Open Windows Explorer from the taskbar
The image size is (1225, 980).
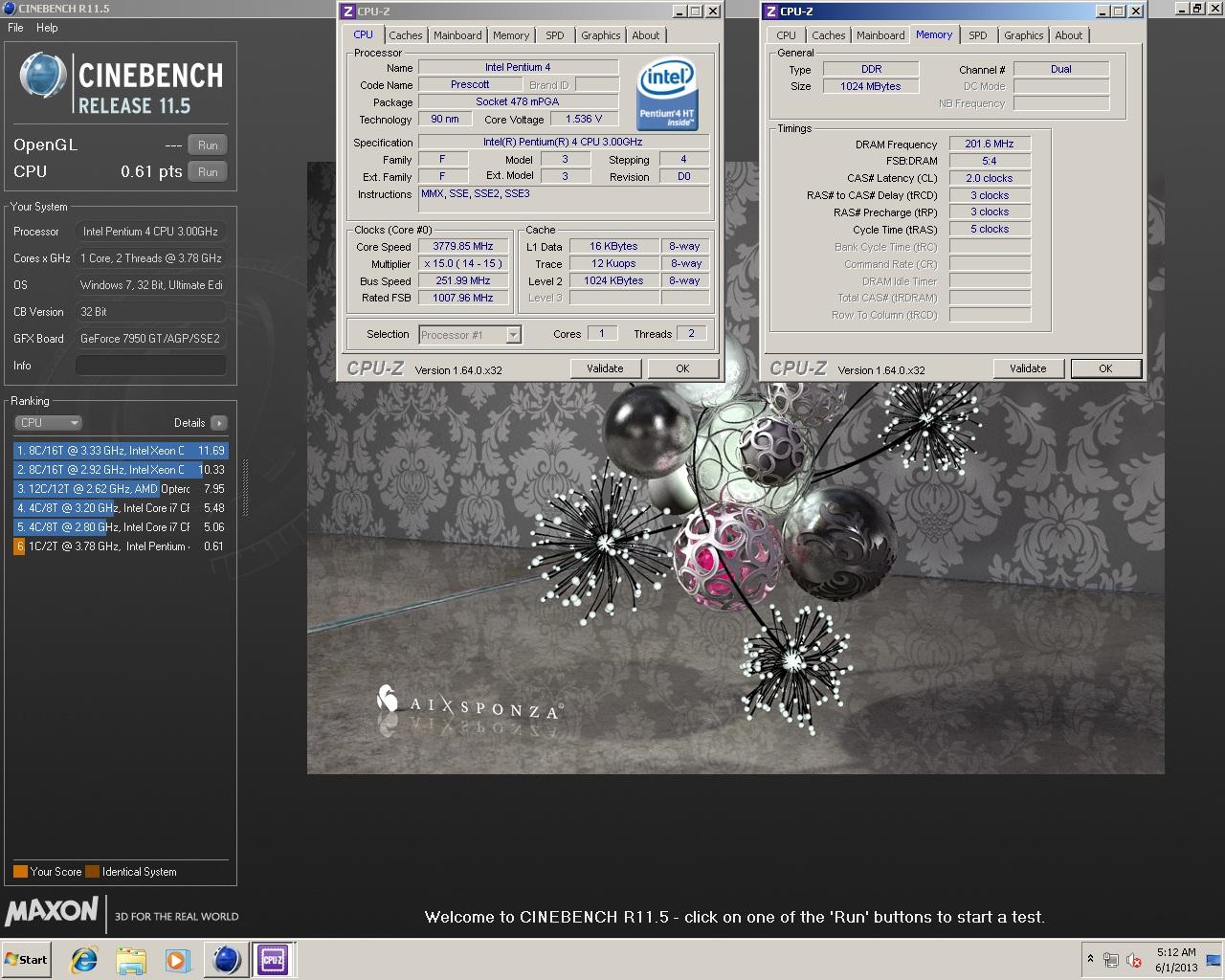point(131,960)
